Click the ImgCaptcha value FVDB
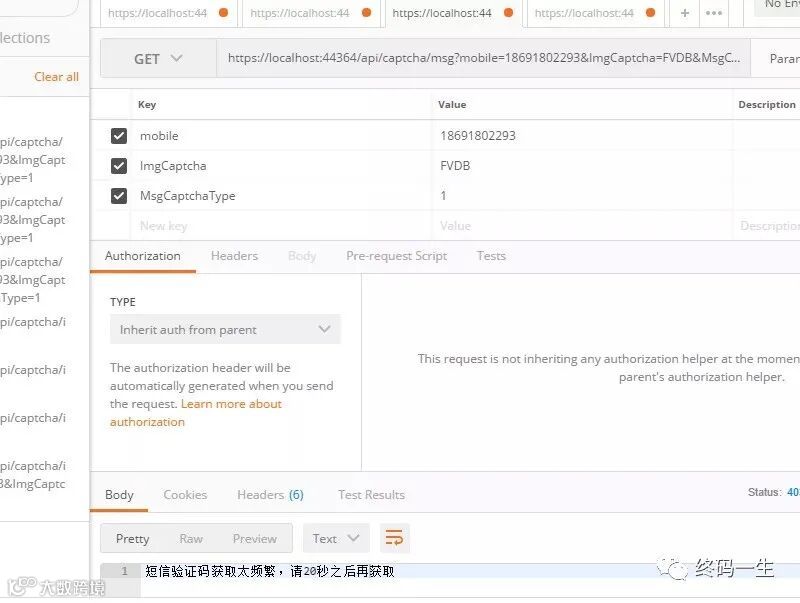Viewport: 800px width, 603px height. tap(455, 166)
